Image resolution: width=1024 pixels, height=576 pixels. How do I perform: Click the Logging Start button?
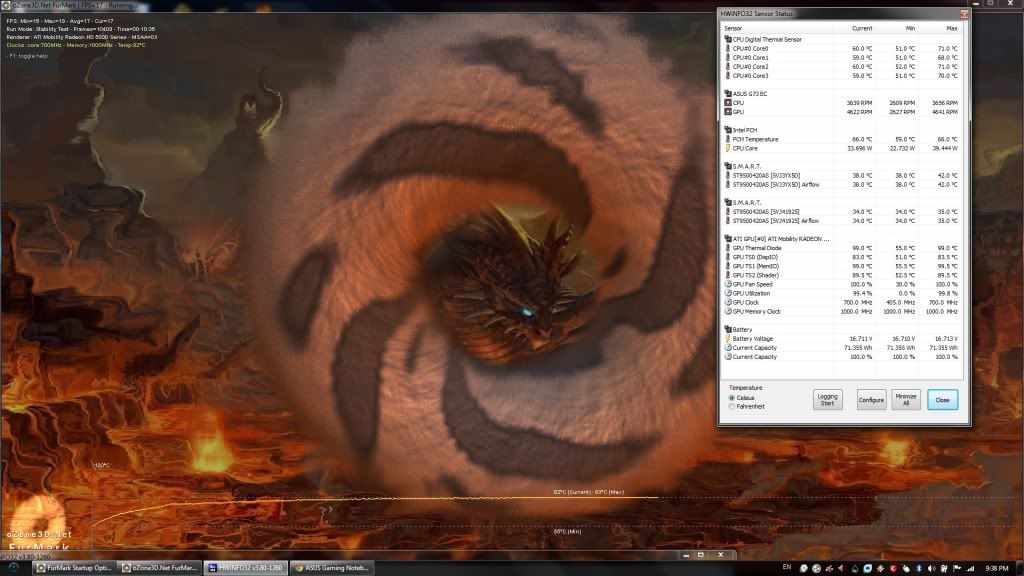pyautogui.click(x=827, y=400)
